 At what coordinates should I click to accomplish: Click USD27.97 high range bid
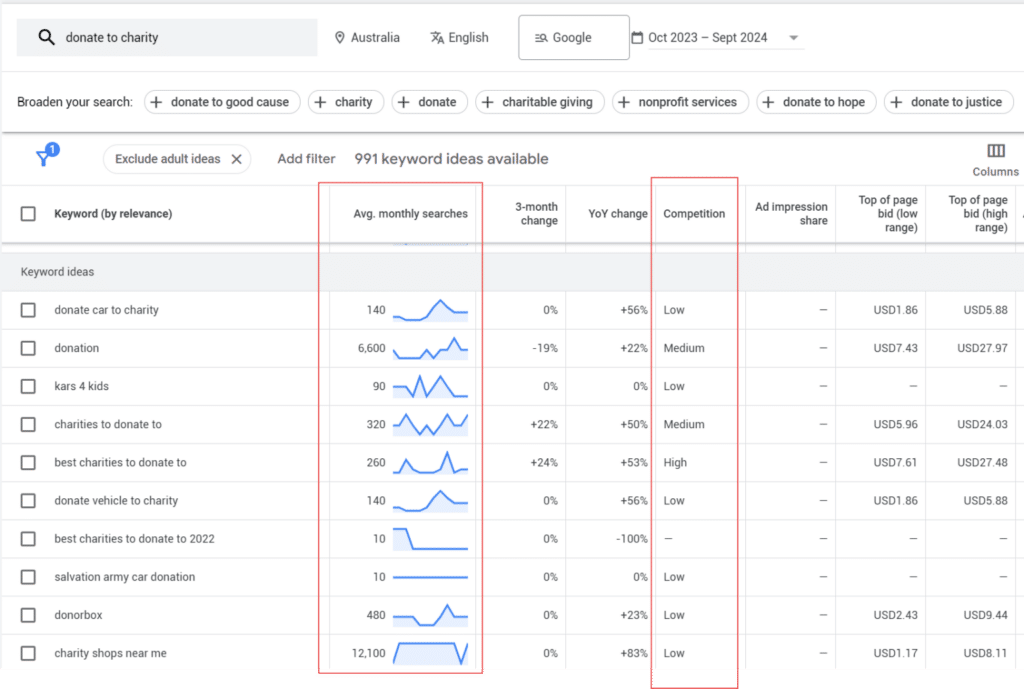point(982,348)
